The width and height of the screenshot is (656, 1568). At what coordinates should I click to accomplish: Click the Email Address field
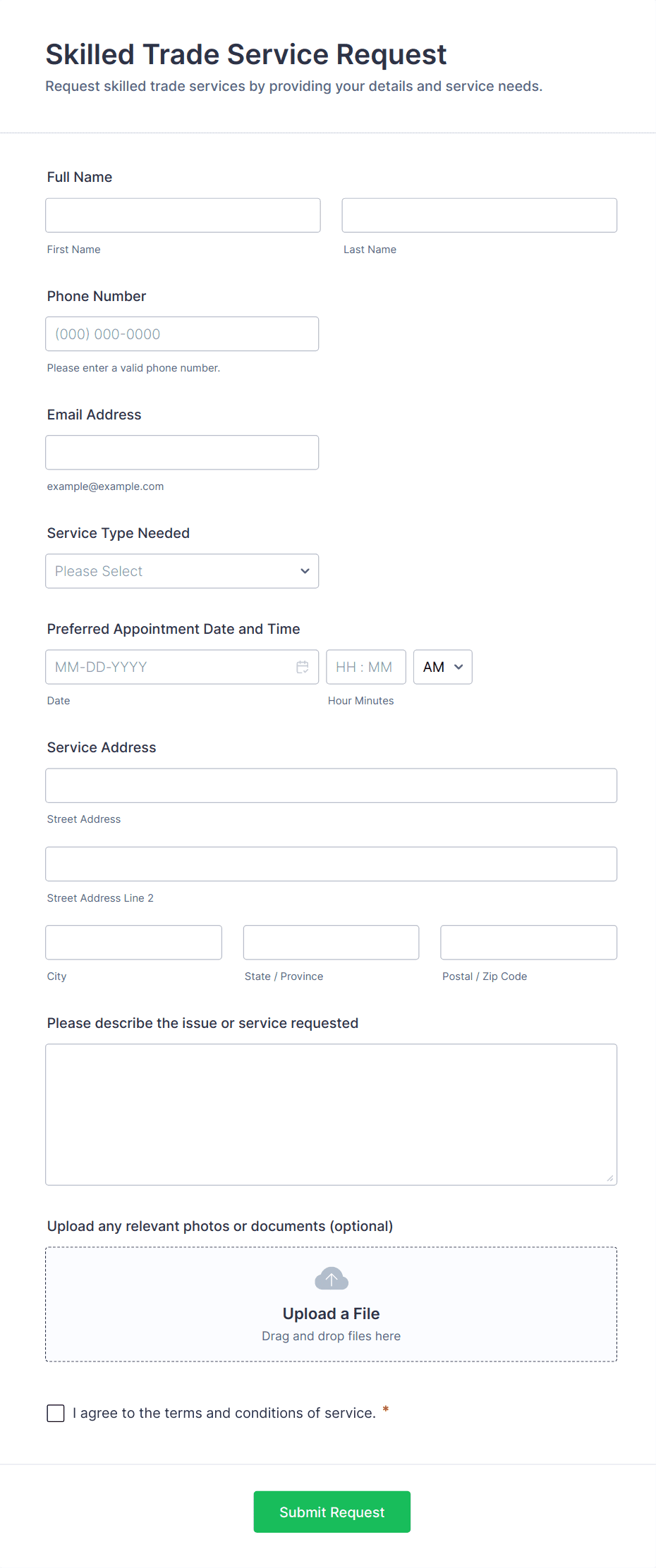click(182, 452)
